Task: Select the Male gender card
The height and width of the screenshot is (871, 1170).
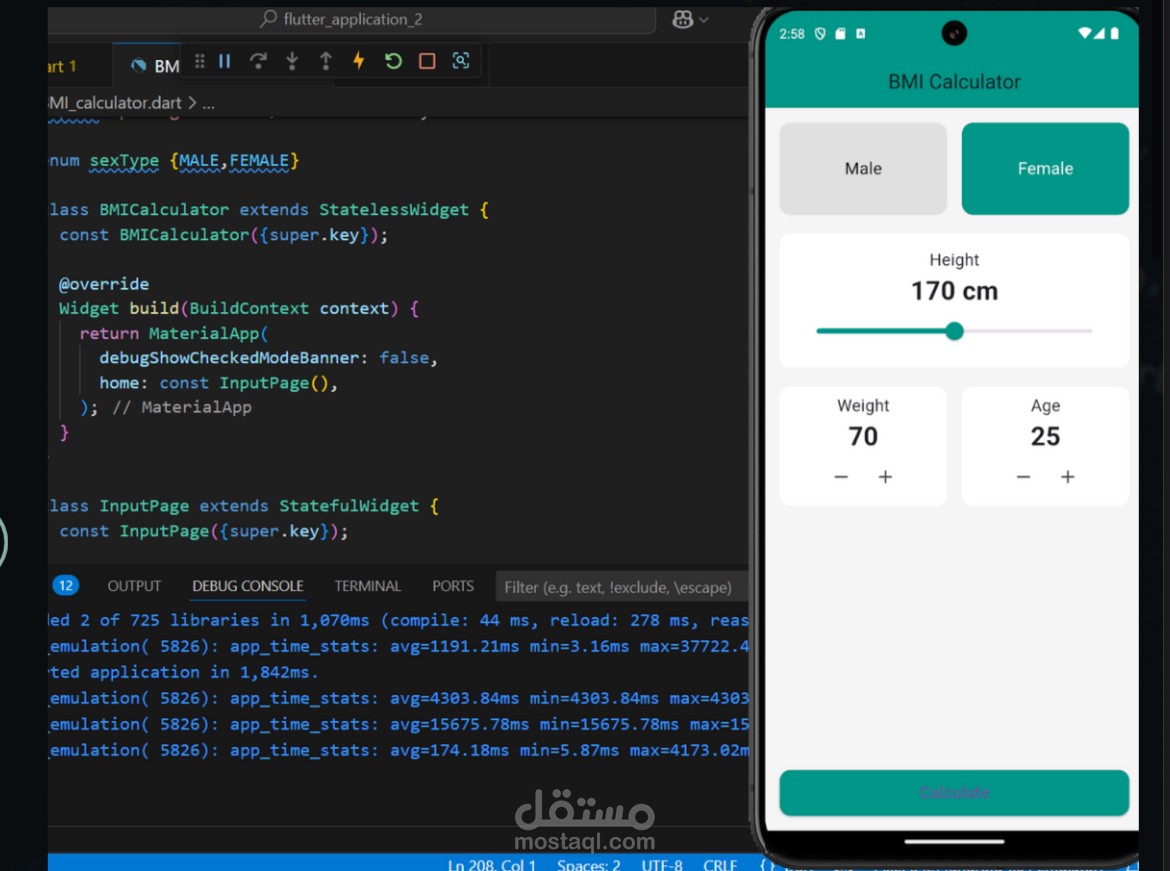Action: click(x=863, y=169)
